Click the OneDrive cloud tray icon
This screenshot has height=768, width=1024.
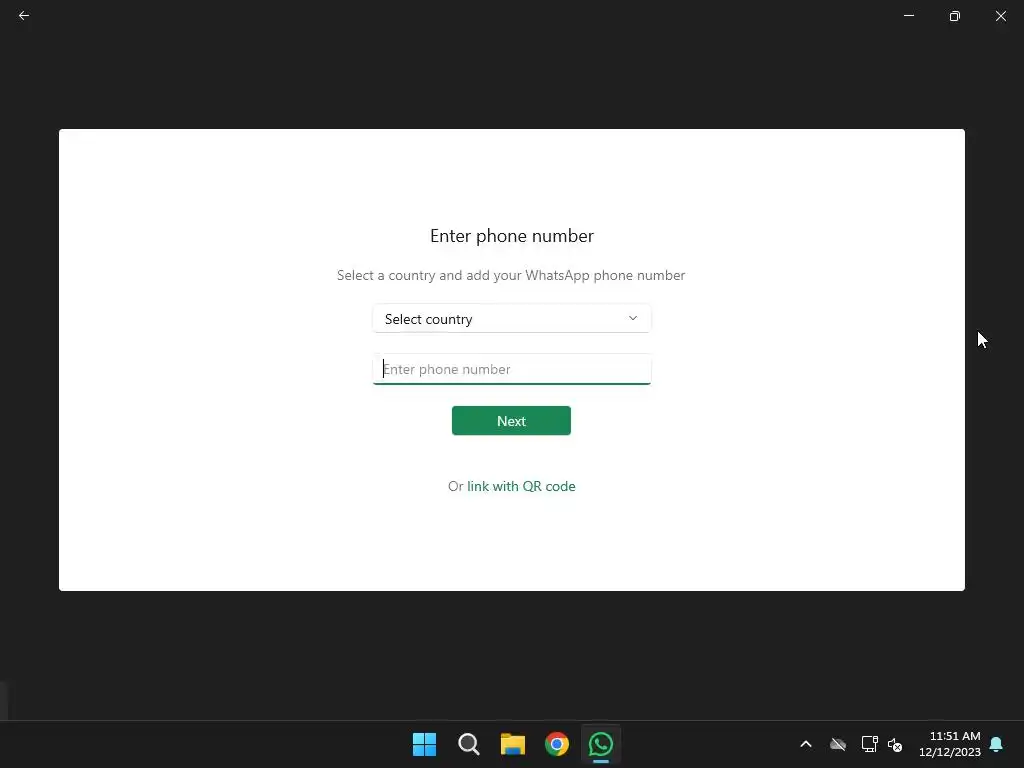pyautogui.click(x=838, y=744)
